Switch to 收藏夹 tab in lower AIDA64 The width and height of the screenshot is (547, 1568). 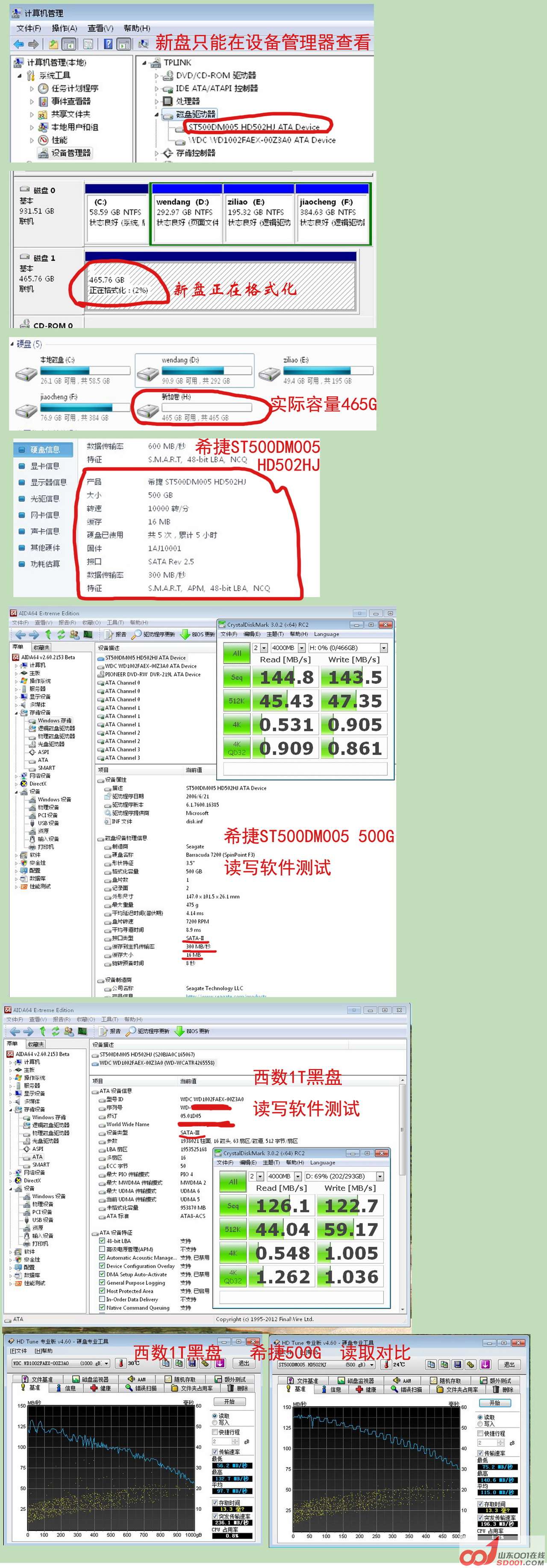point(35,1044)
